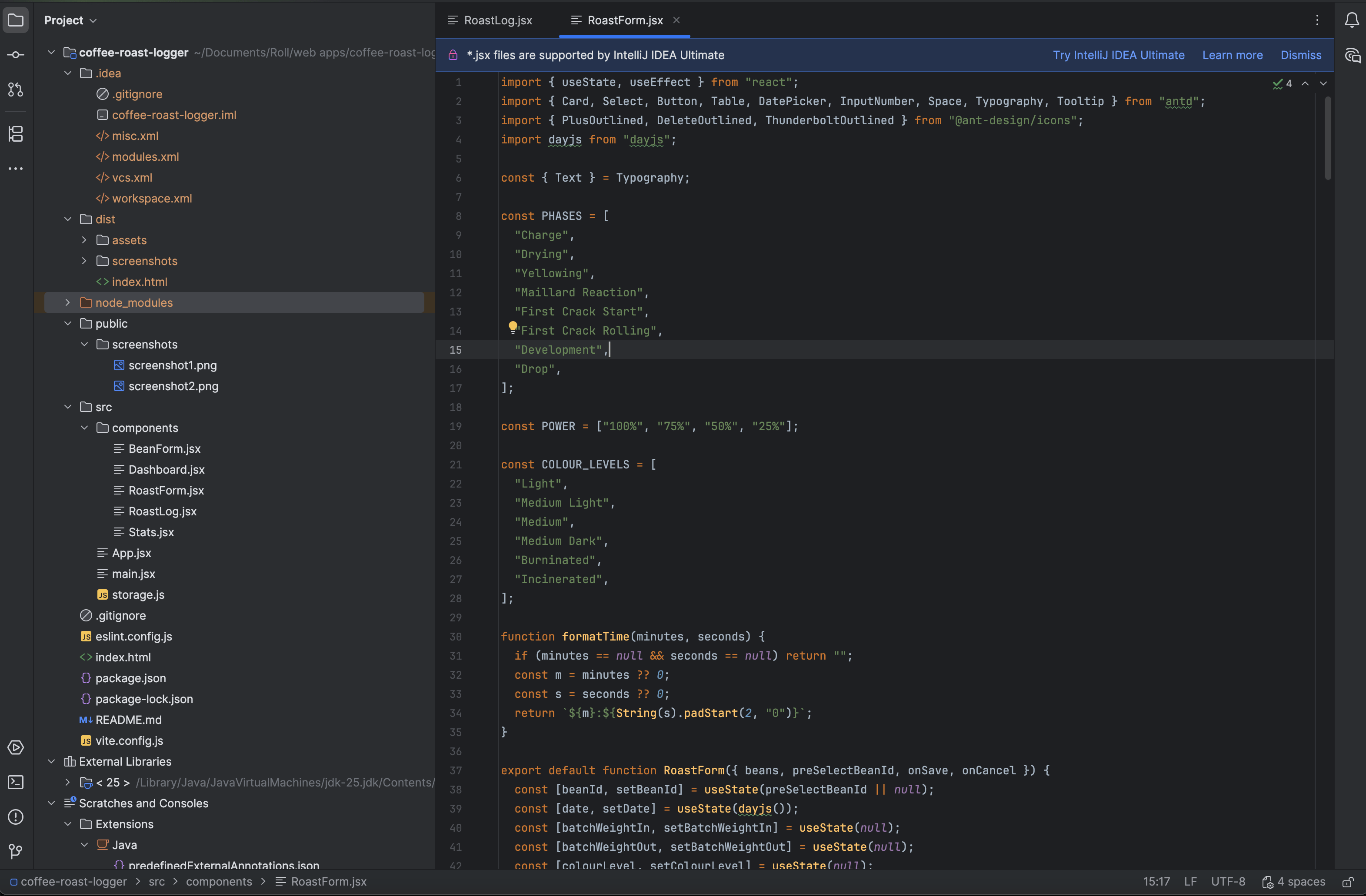Image resolution: width=1366 pixels, height=896 pixels.
Task: Open the Services tool window
Action: click(16, 747)
